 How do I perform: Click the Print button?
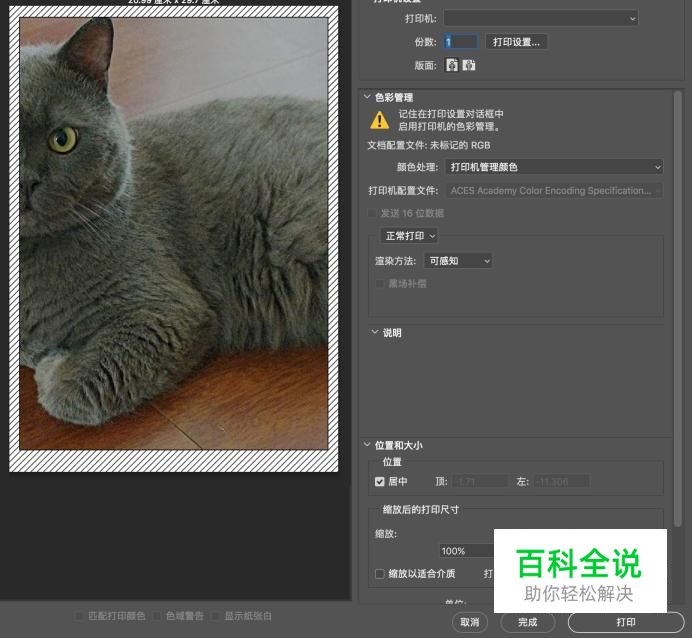(x=626, y=622)
